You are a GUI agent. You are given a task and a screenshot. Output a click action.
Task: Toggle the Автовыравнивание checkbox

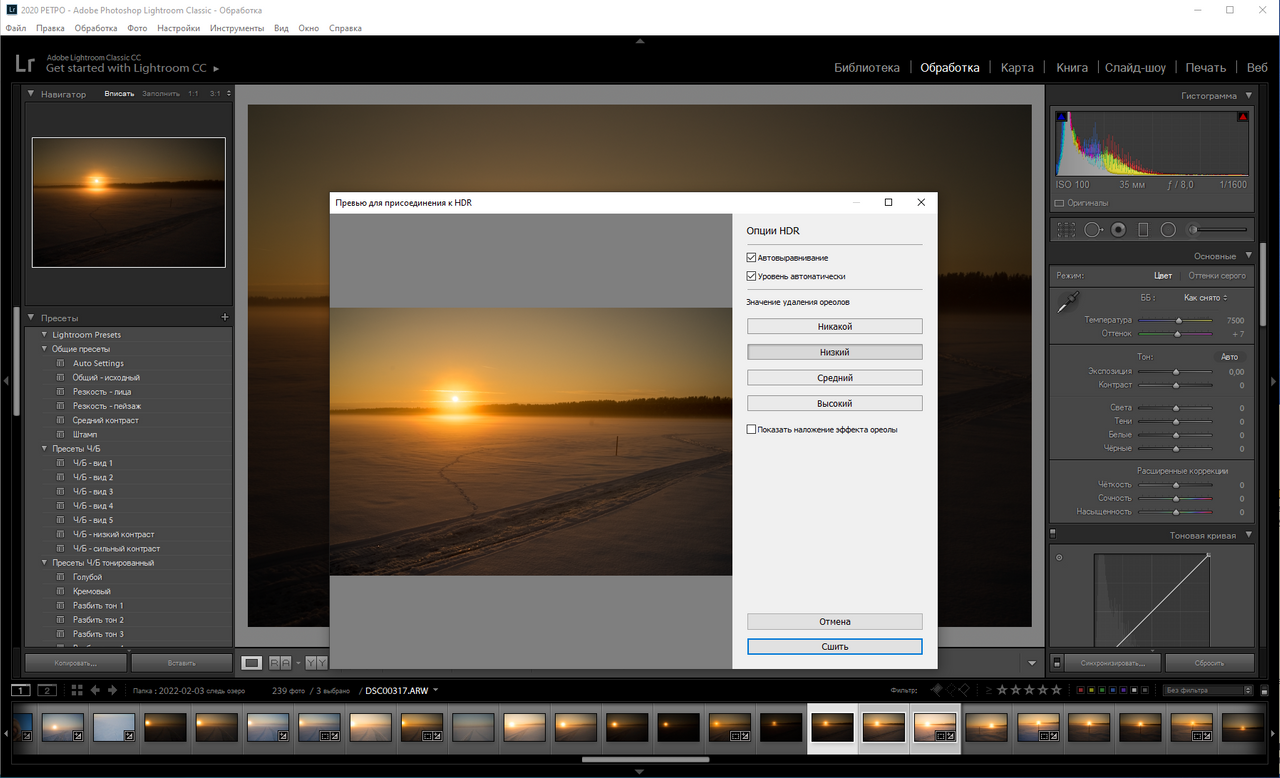click(x=752, y=258)
